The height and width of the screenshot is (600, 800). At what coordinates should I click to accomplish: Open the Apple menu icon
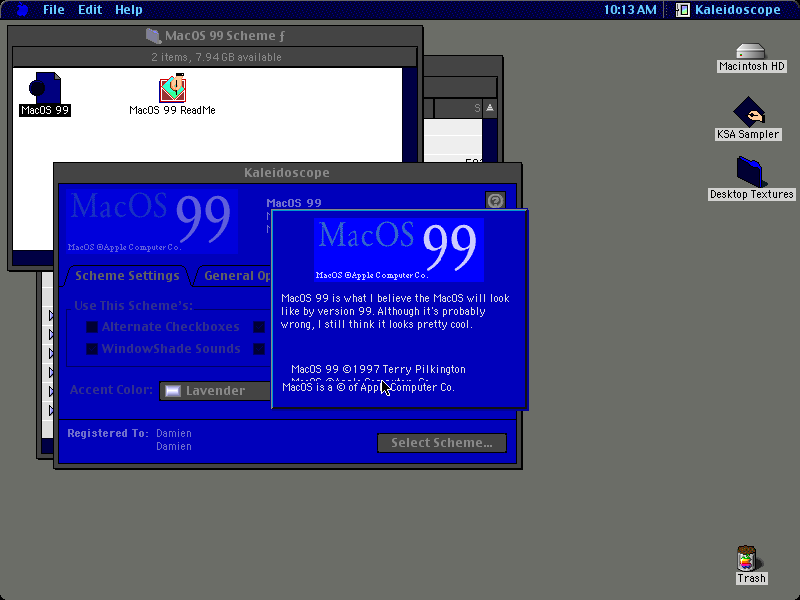coord(22,10)
